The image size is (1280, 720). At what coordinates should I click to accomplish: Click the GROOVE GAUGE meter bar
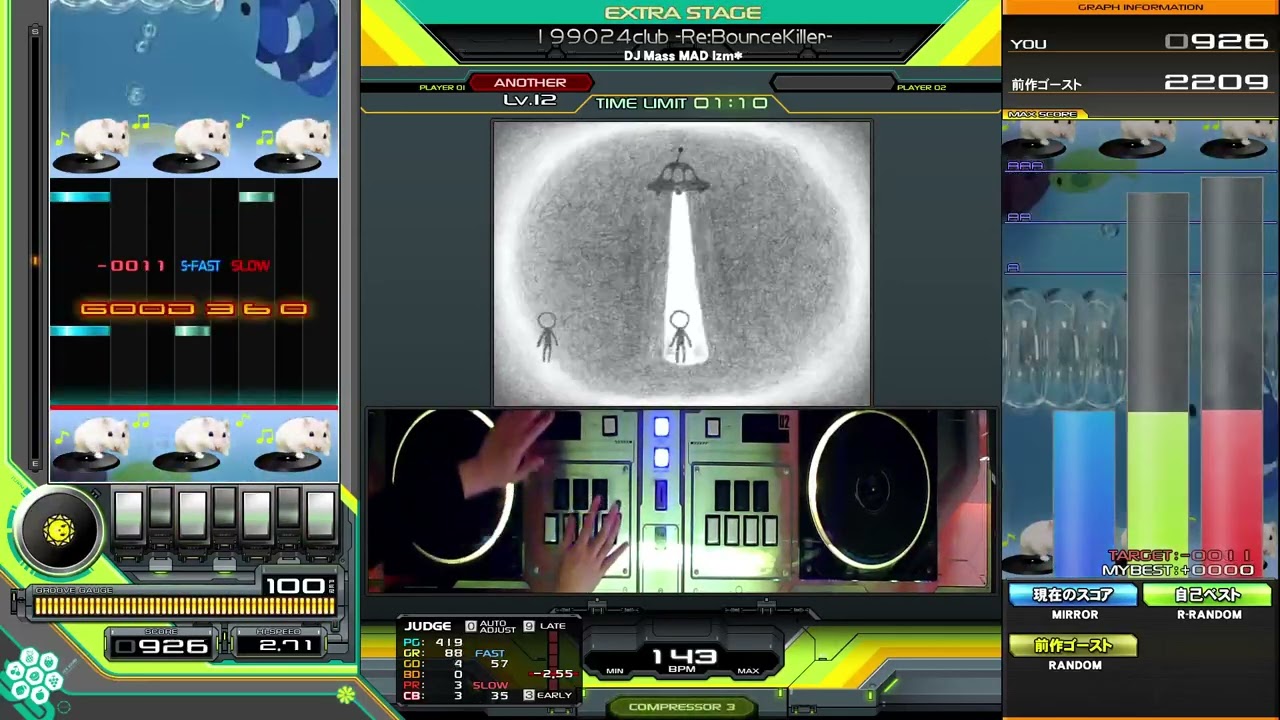(184, 605)
